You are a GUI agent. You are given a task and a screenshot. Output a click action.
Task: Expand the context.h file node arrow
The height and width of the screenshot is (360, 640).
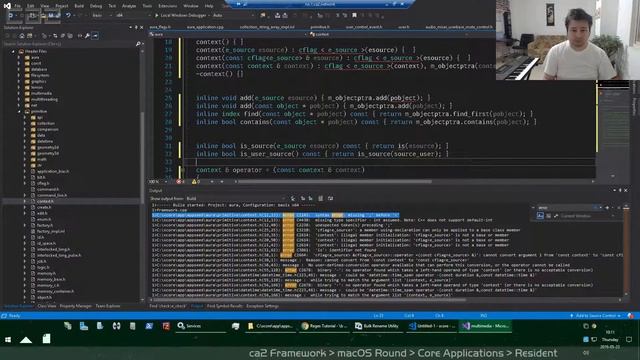click(25, 201)
